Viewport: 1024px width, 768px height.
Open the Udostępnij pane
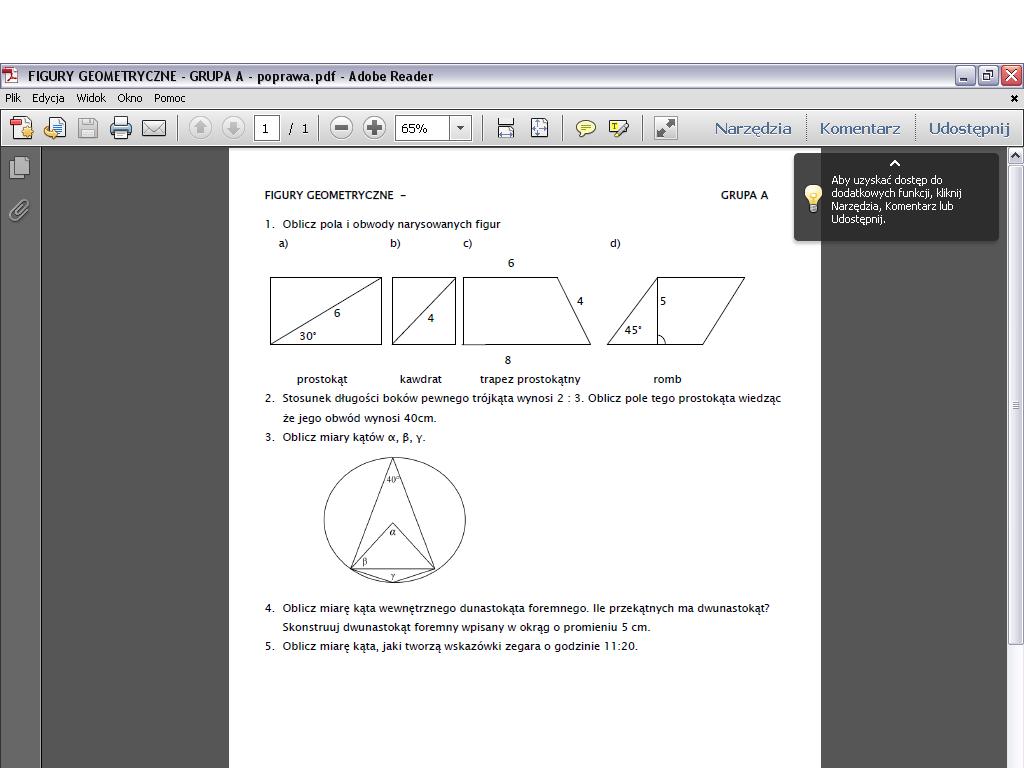tap(969, 129)
